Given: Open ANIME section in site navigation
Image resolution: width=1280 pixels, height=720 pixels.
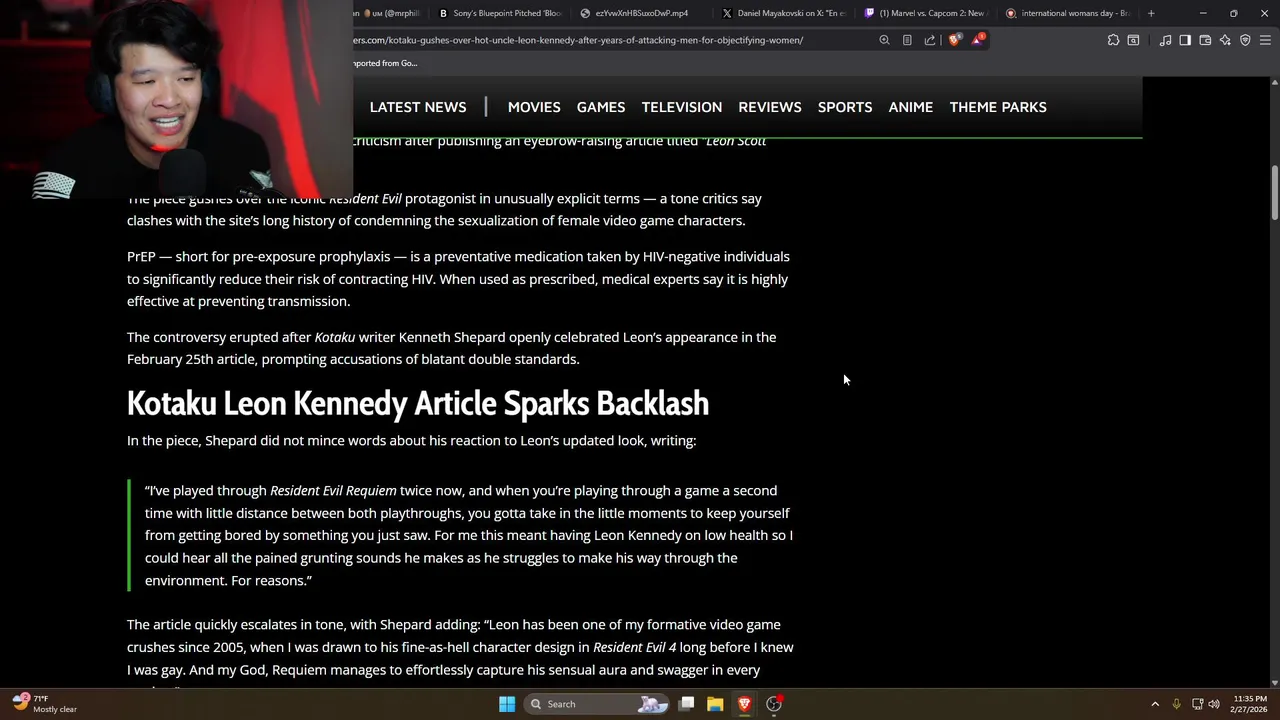Looking at the screenshot, I should coord(911,107).
